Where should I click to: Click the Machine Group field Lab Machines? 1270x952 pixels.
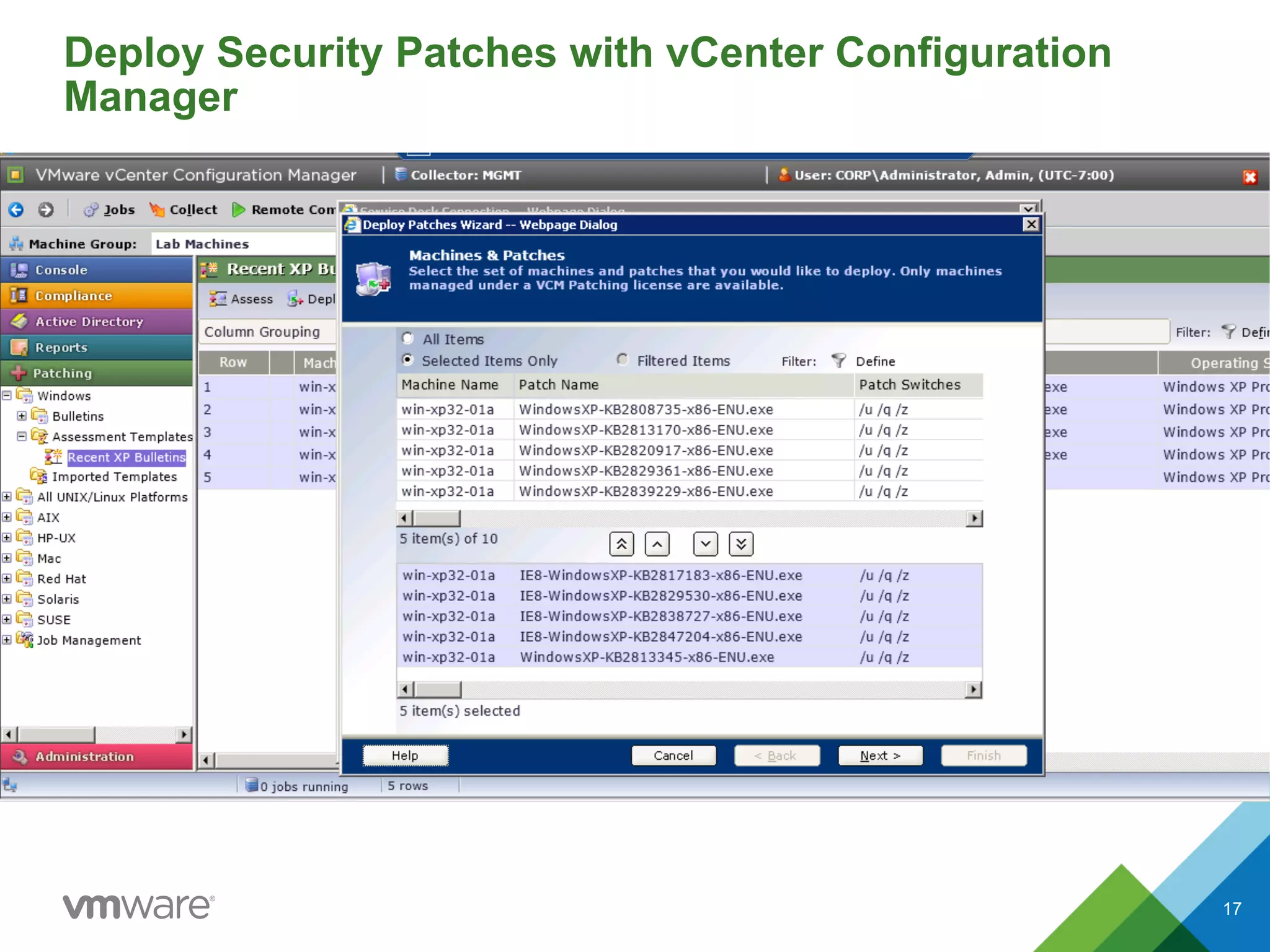(x=243, y=244)
